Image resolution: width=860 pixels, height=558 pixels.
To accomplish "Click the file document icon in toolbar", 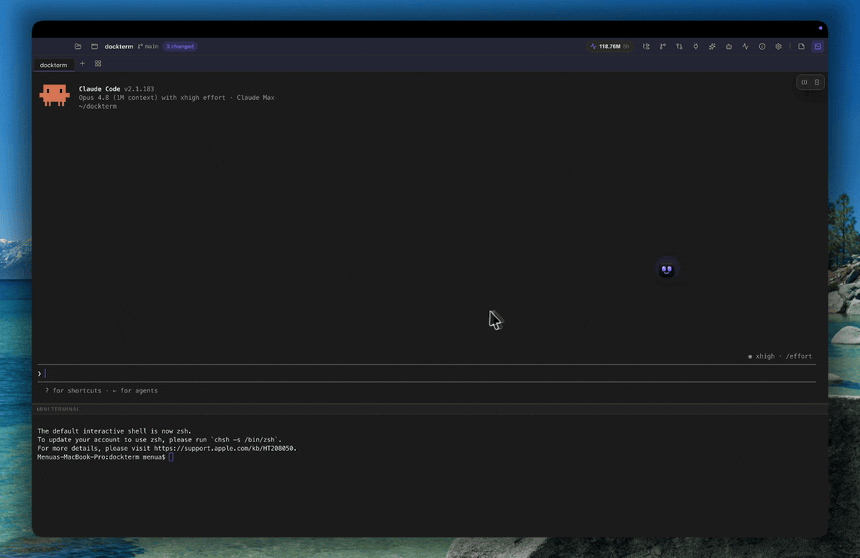I will point(801,47).
